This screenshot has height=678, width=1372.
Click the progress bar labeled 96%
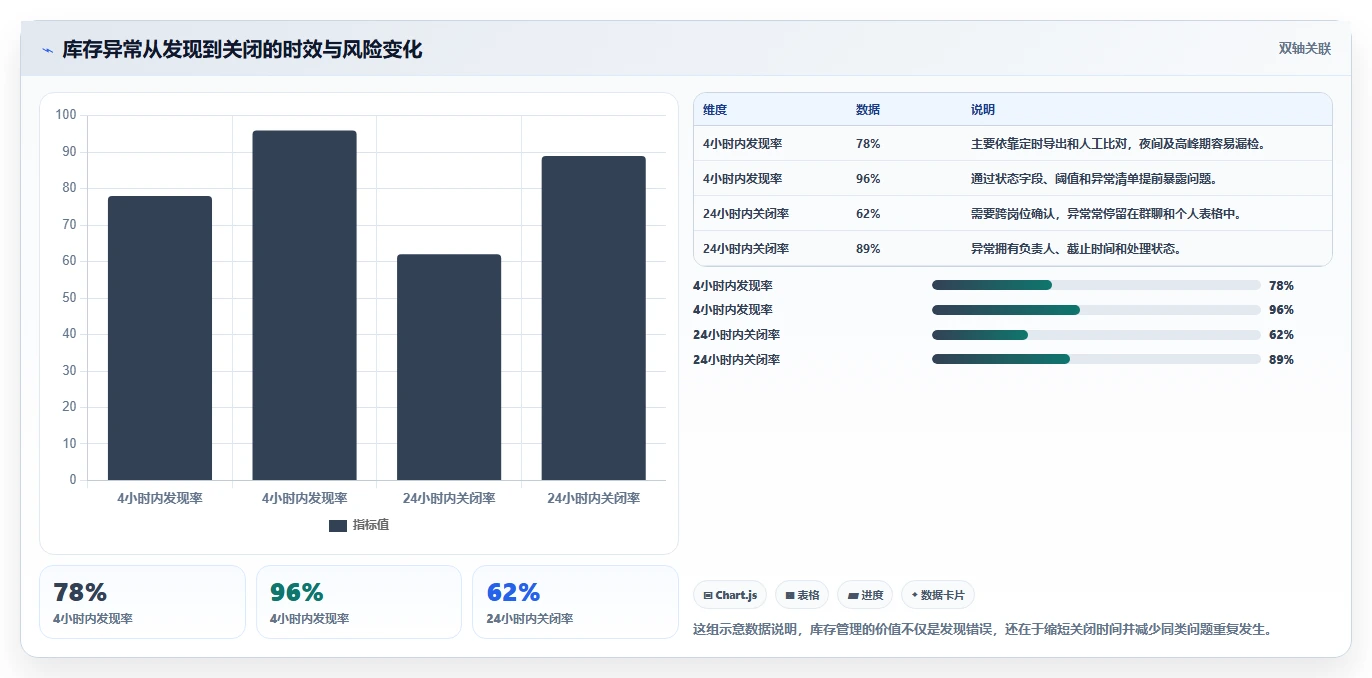[x=1096, y=310]
